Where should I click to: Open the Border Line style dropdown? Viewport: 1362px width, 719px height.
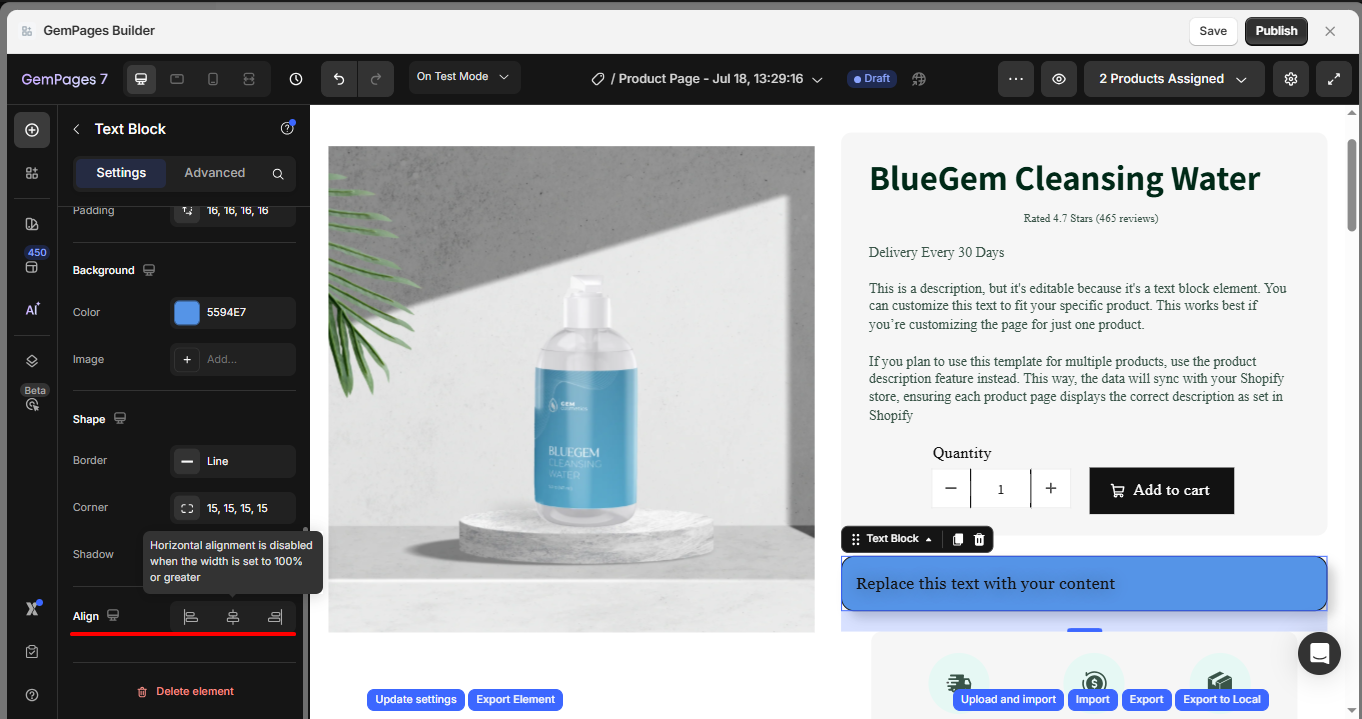pyautogui.click(x=233, y=461)
